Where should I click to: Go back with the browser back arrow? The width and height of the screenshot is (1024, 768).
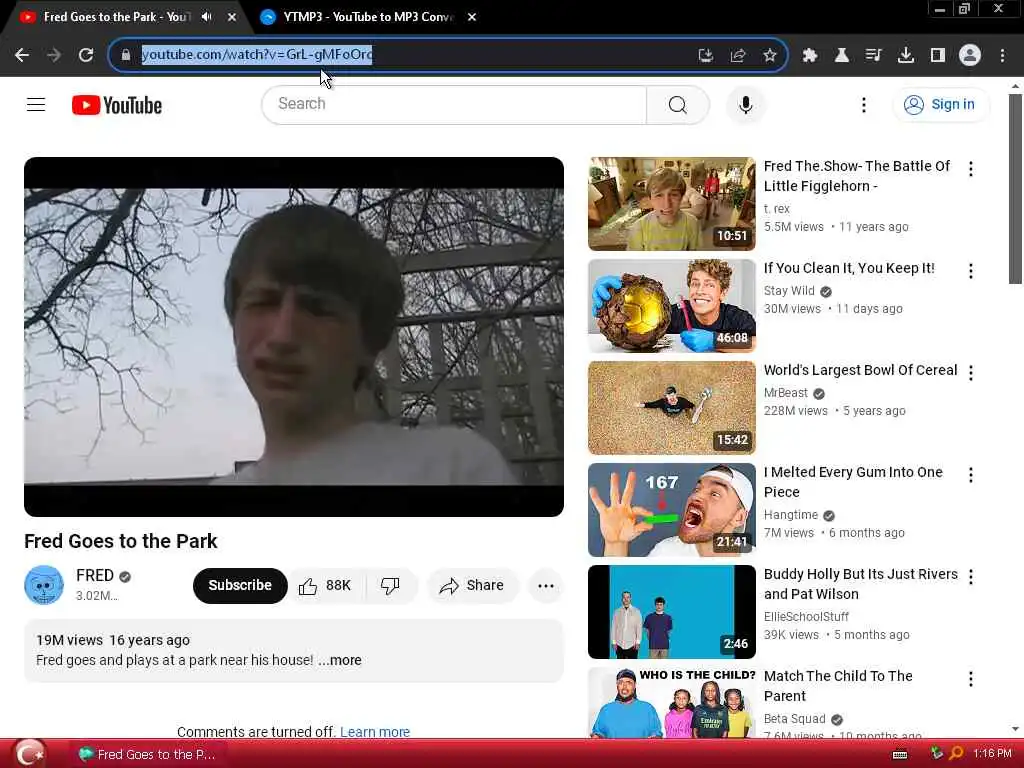(22, 56)
